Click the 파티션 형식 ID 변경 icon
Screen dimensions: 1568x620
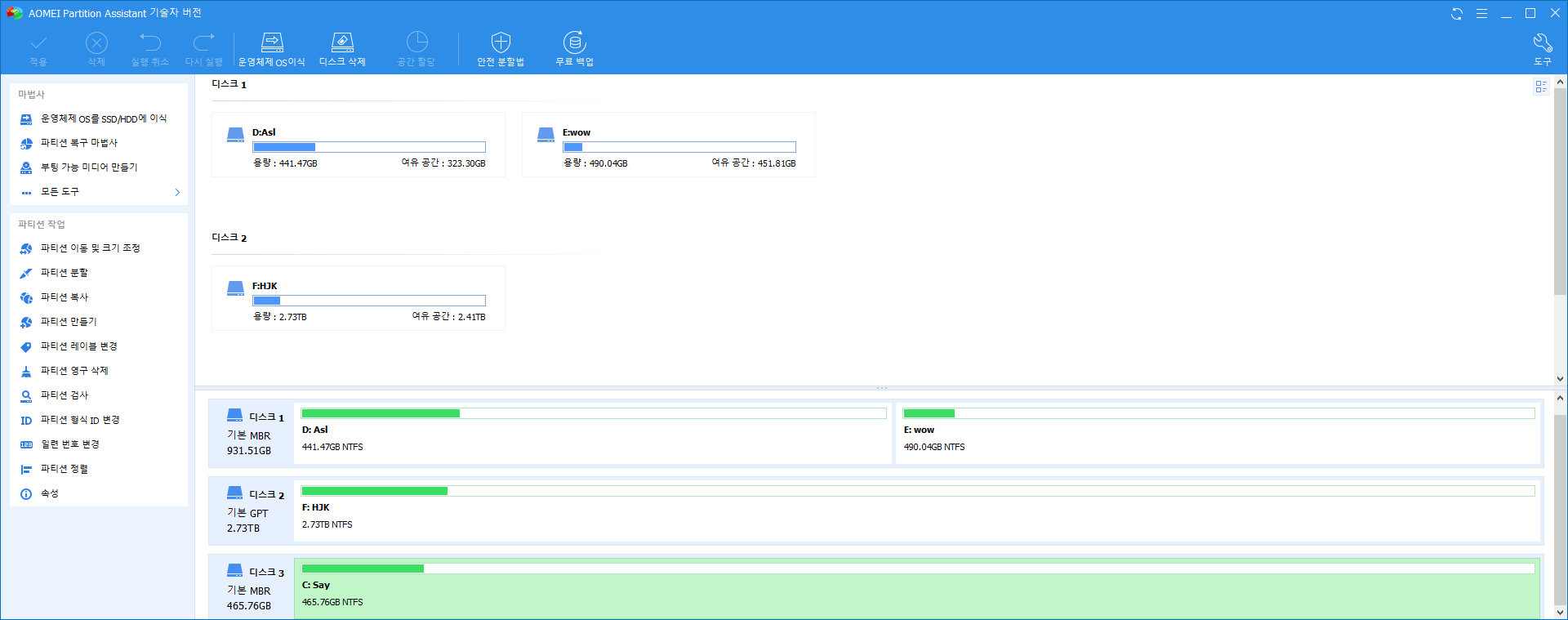click(26, 420)
